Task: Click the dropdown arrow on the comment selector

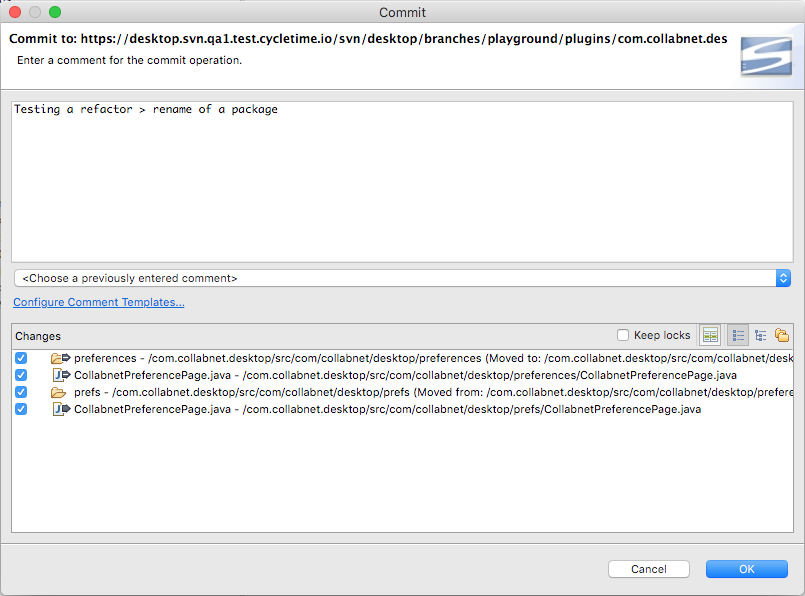Action: pyautogui.click(x=783, y=278)
